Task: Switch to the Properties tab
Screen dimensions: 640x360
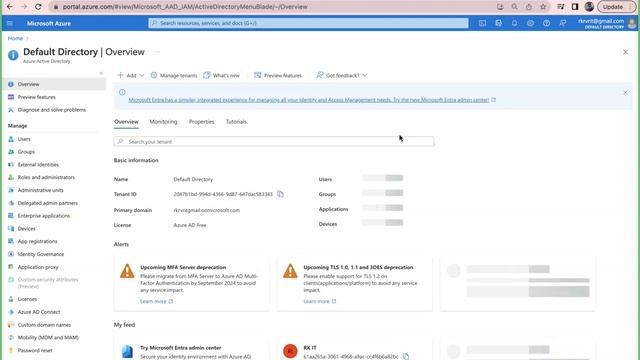Action: point(201,122)
